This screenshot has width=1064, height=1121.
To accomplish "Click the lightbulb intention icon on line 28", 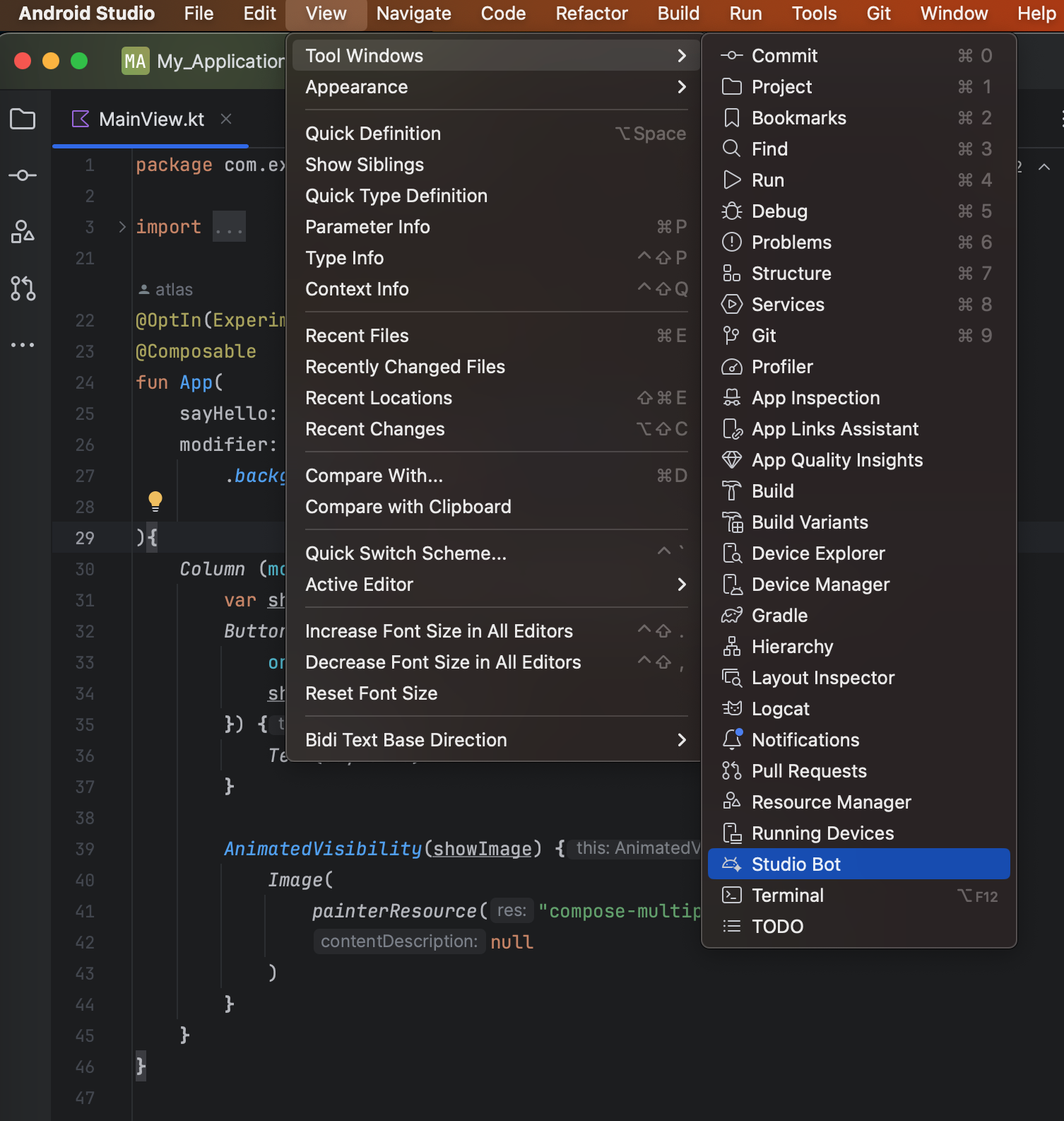I will coord(155,502).
